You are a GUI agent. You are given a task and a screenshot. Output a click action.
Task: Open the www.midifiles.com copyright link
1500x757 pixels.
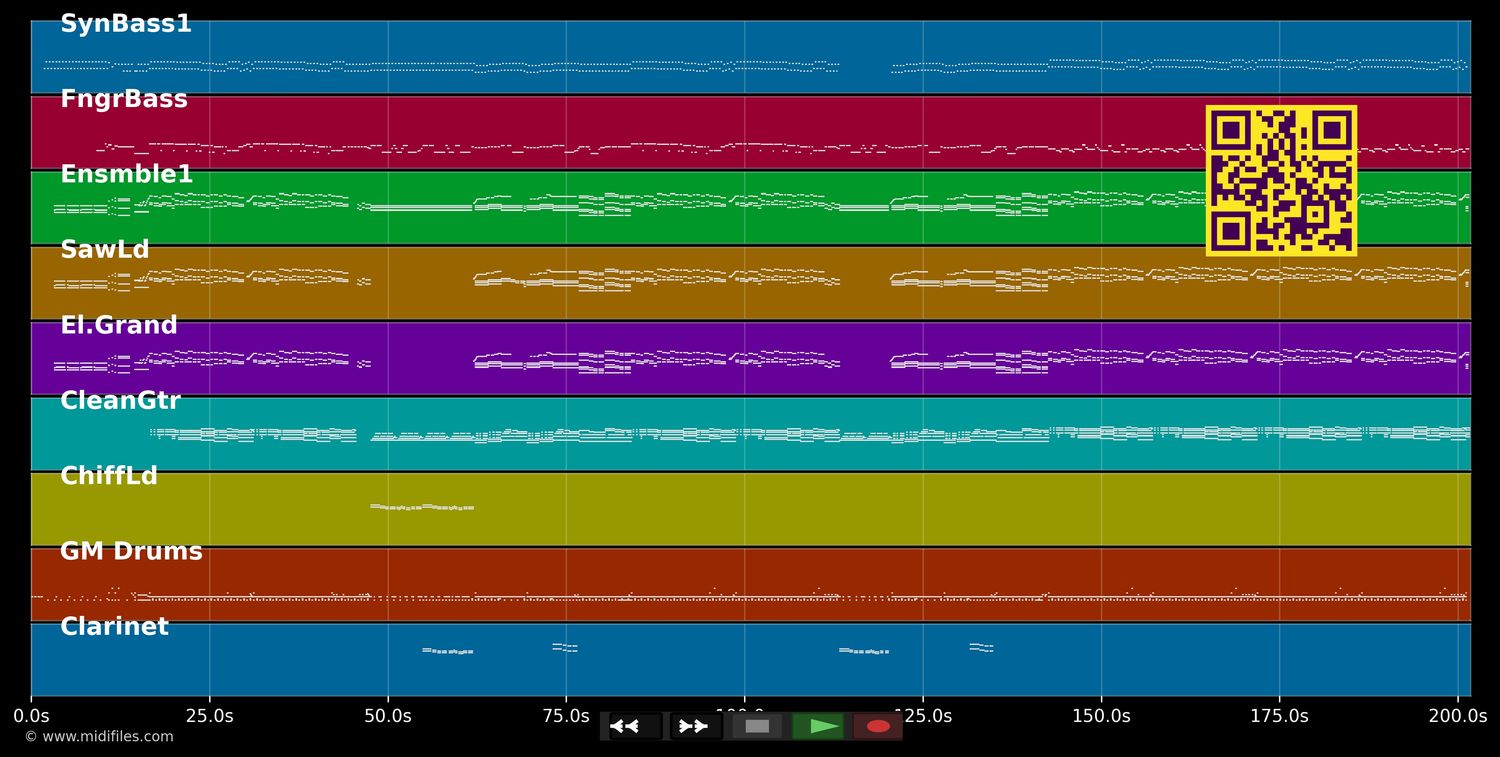(x=99, y=737)
